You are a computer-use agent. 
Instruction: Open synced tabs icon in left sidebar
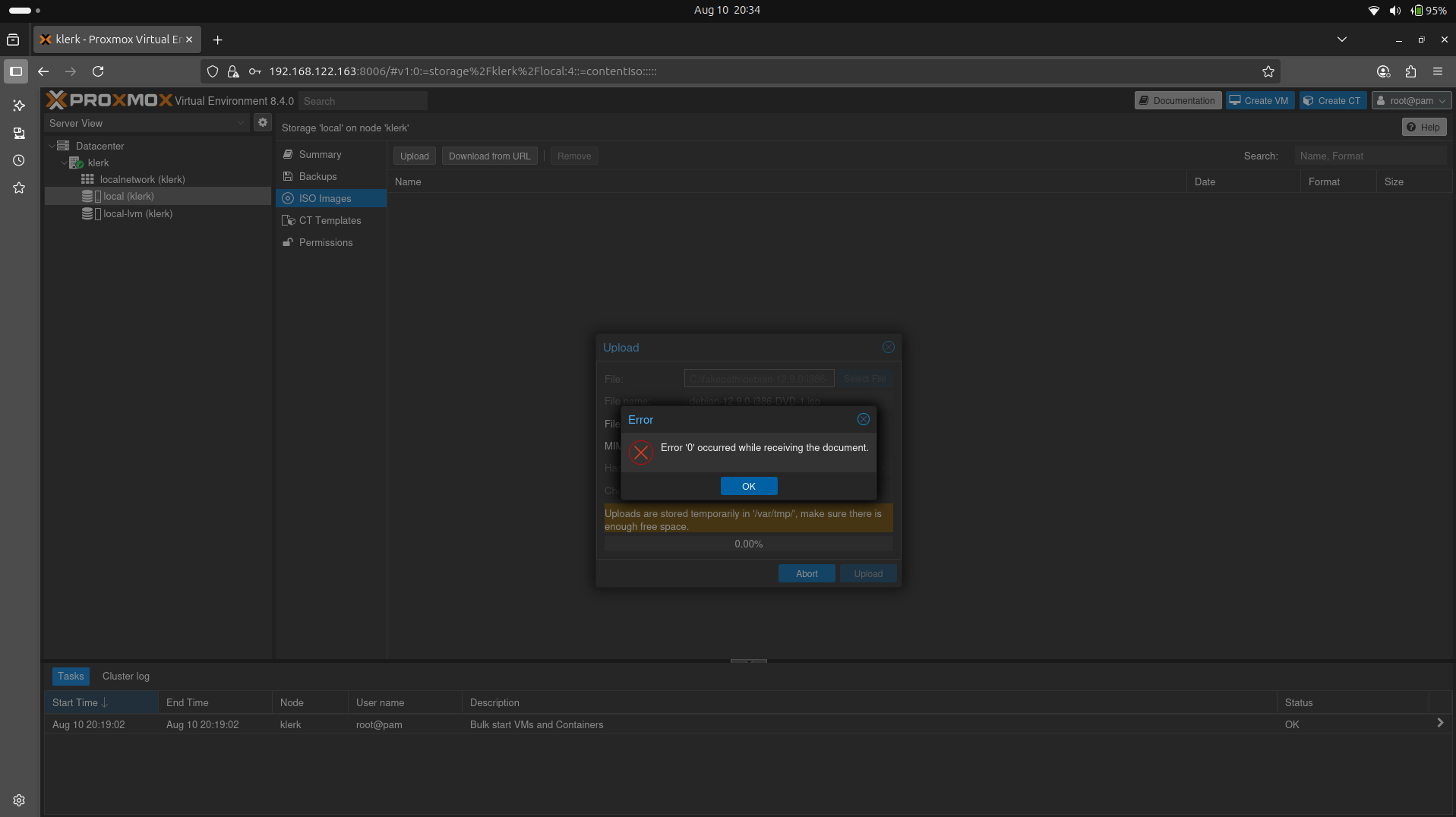(x=18, y=133)
